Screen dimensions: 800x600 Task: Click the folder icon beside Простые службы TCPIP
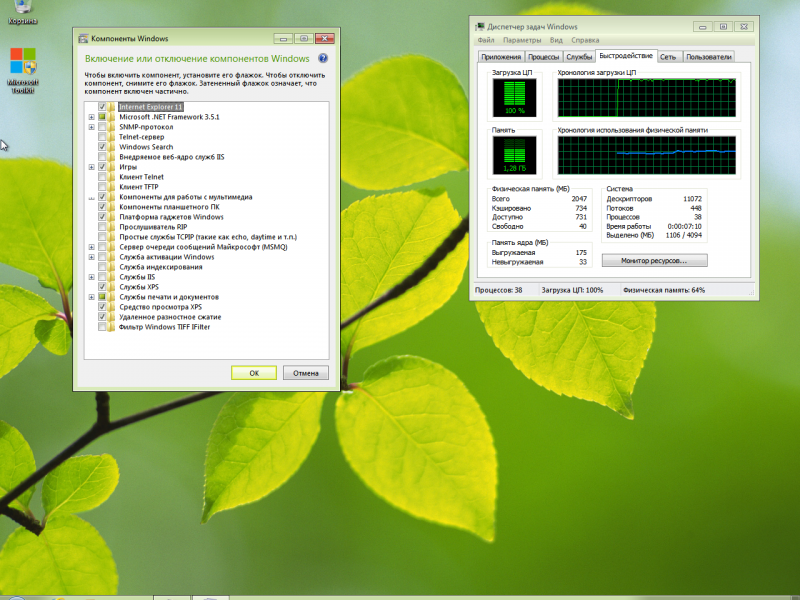point(111,237)
